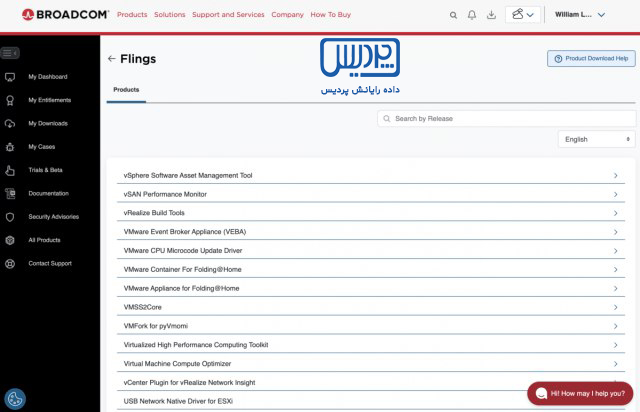Image resolution: width=640 pixels, height=412 pixels.
Task: Open the chat bubble icon
Action: [541, 393]
